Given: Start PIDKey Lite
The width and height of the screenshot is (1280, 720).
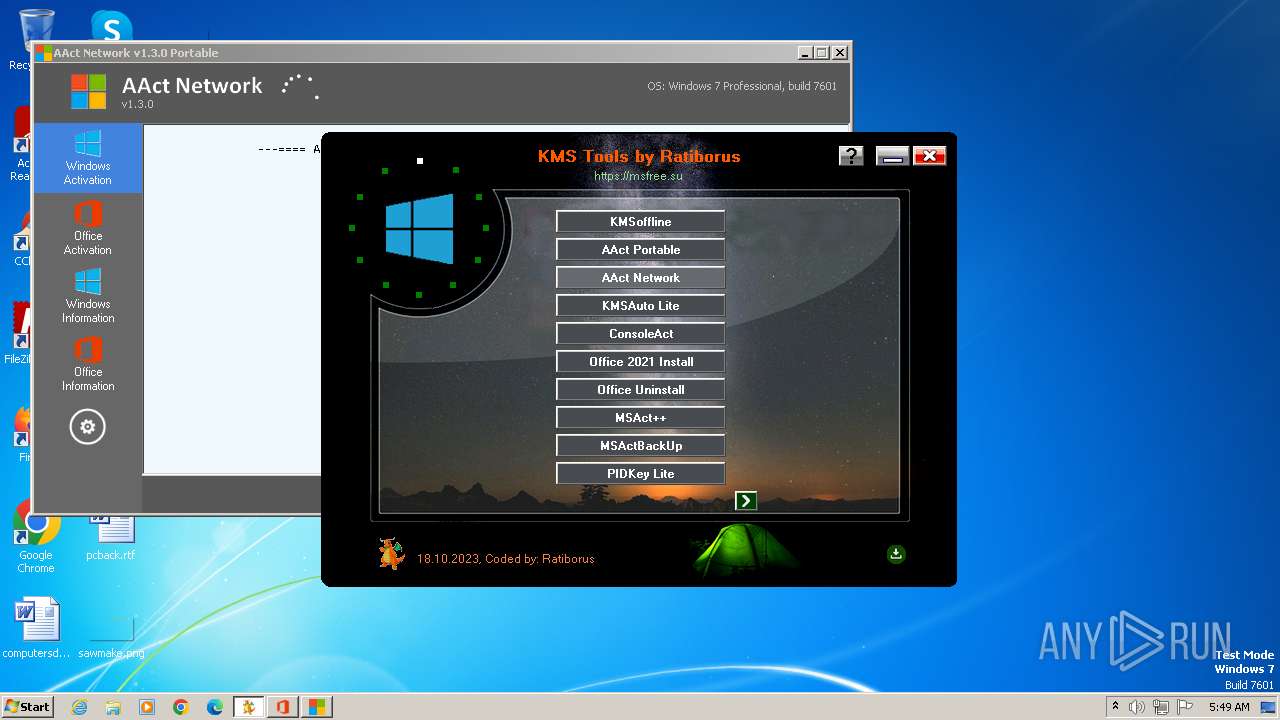Looking at the screenshot, I should (x=640, y=474).
